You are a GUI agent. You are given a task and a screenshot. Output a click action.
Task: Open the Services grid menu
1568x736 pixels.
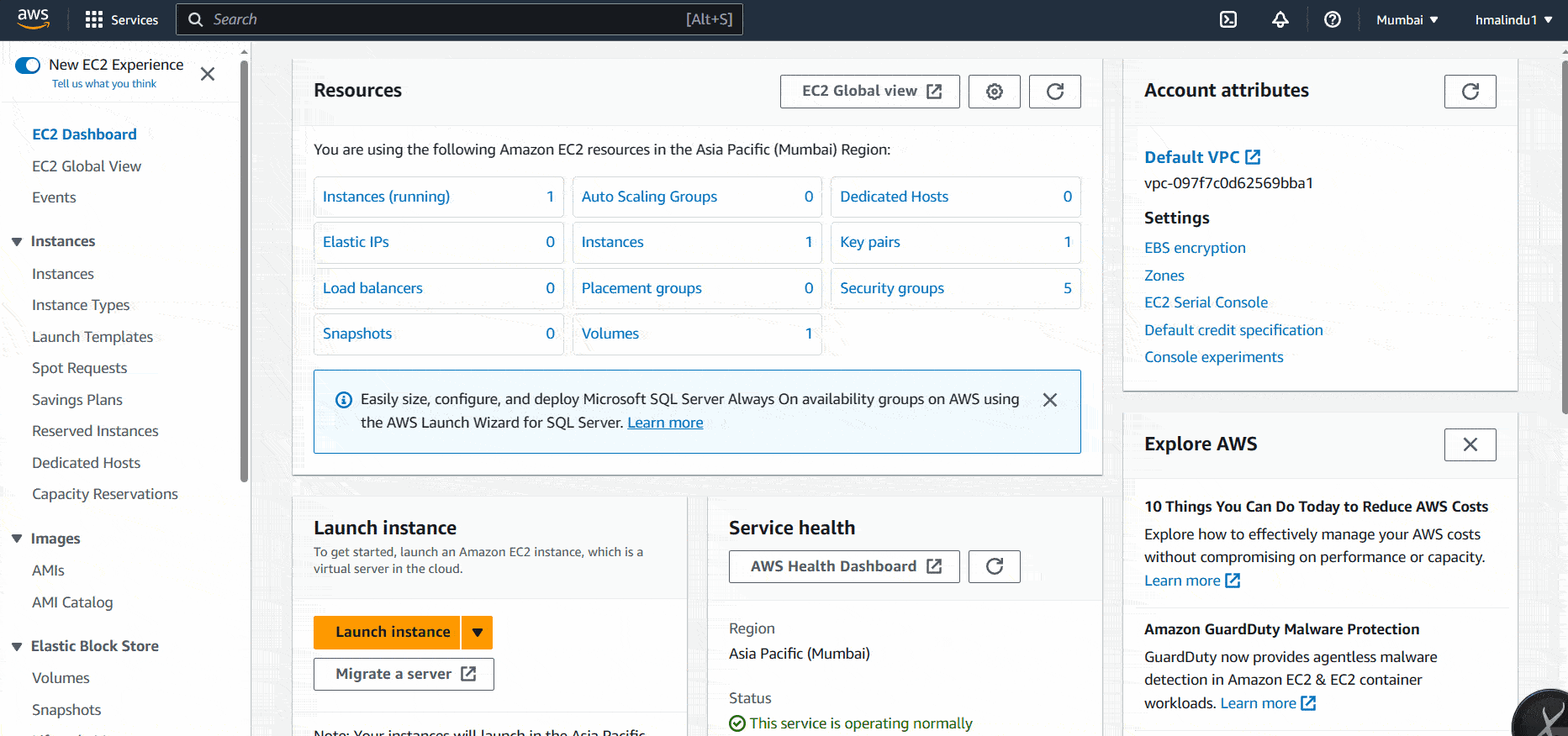coord(122,19)
